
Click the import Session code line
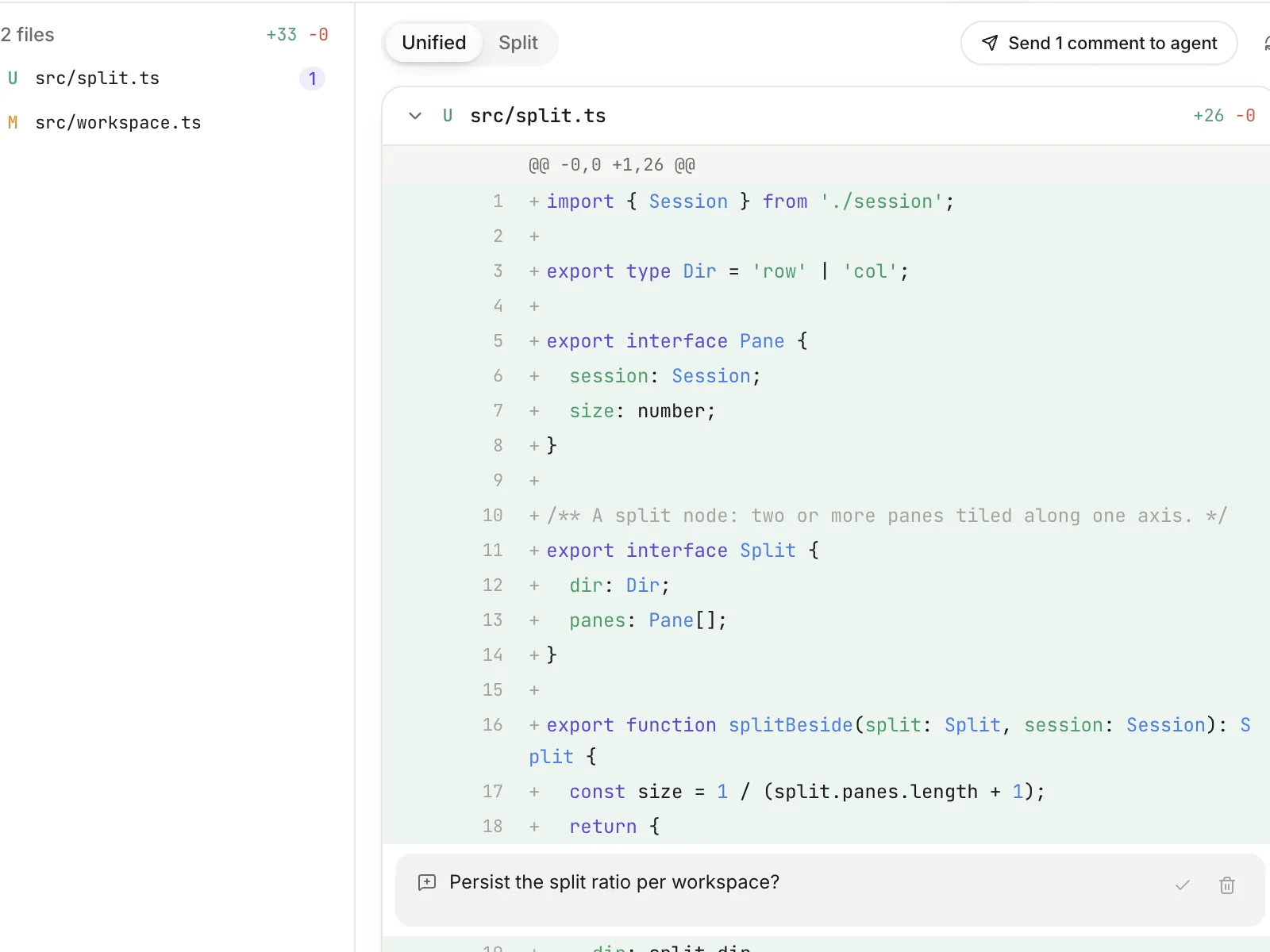coord(750,202)
